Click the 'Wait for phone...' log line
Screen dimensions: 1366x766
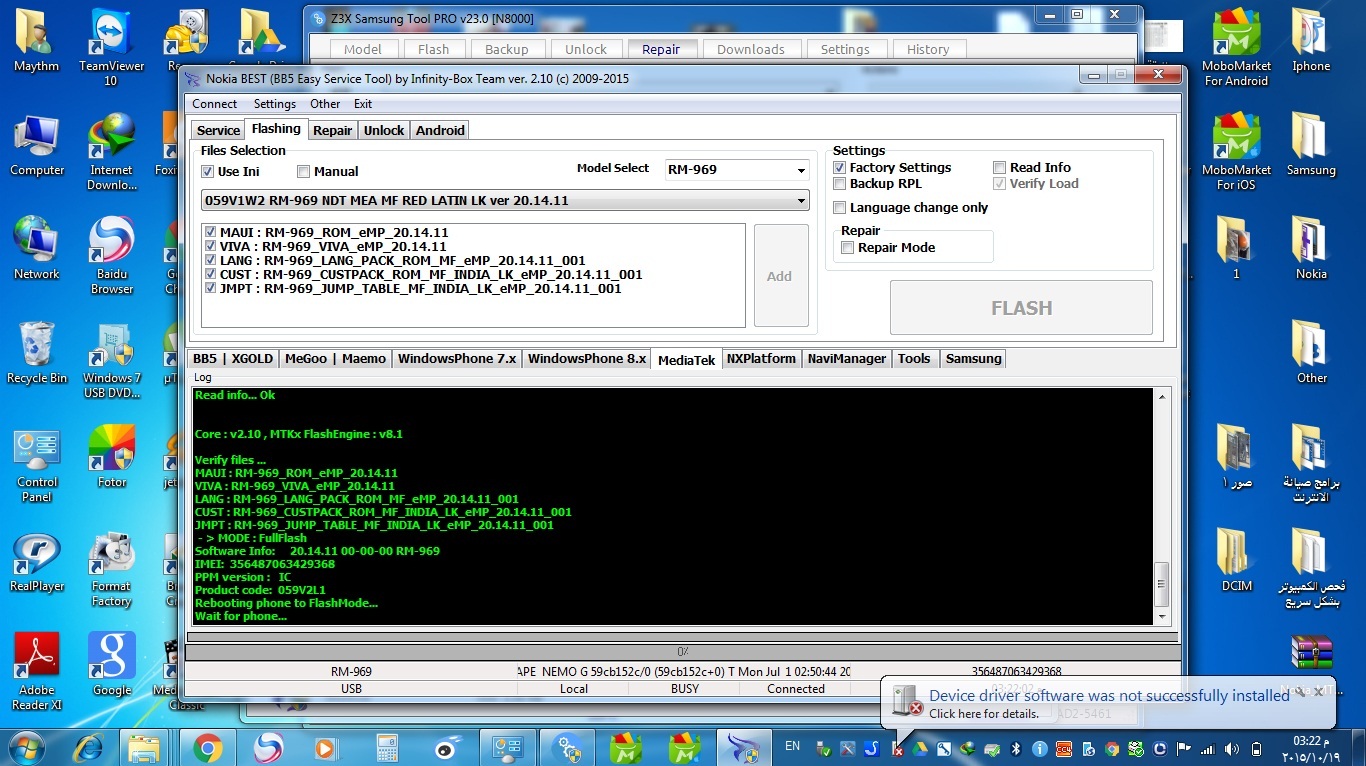(x=241, y=616)
